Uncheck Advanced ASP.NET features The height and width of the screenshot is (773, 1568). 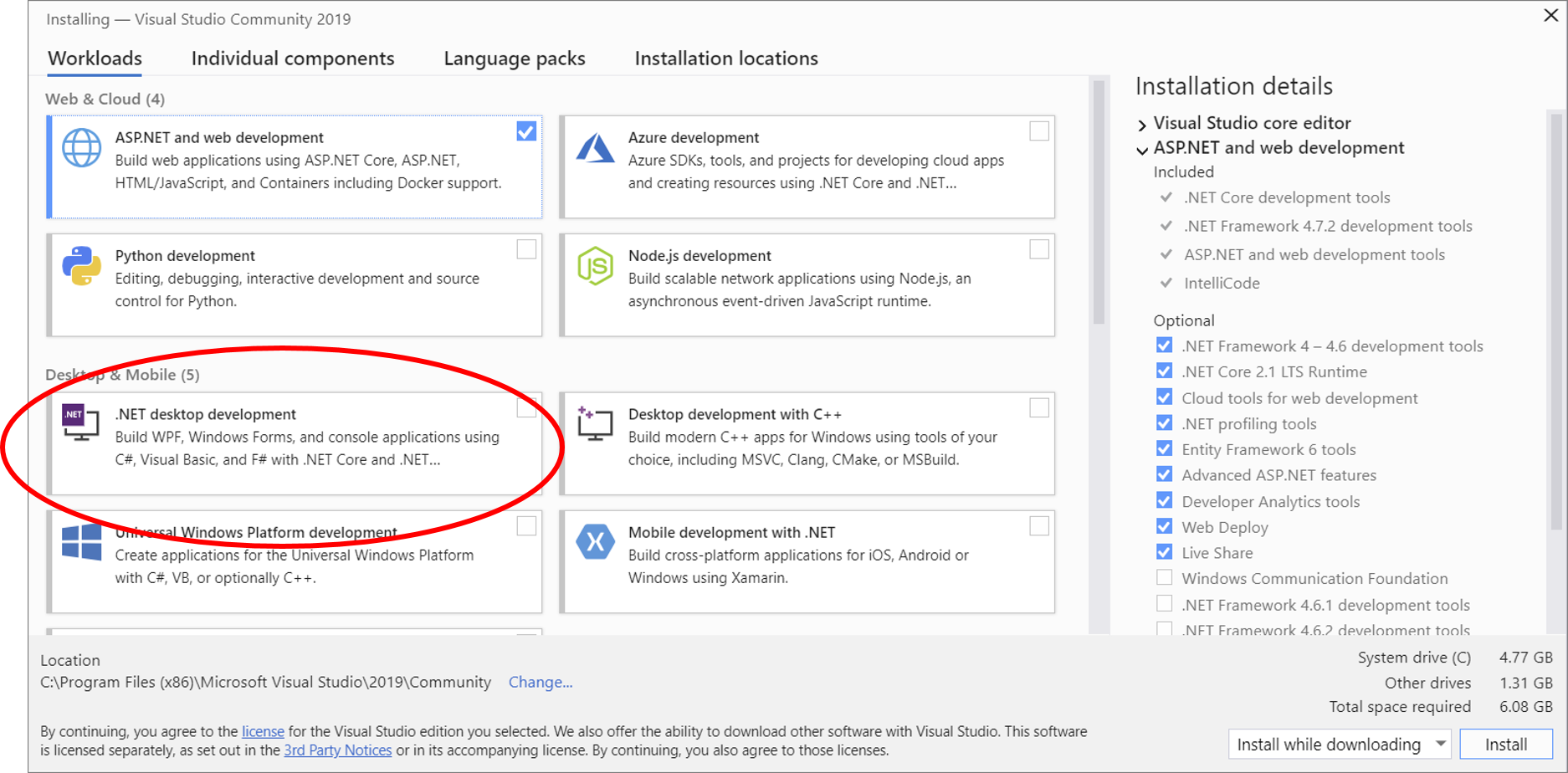[1164, 474]
